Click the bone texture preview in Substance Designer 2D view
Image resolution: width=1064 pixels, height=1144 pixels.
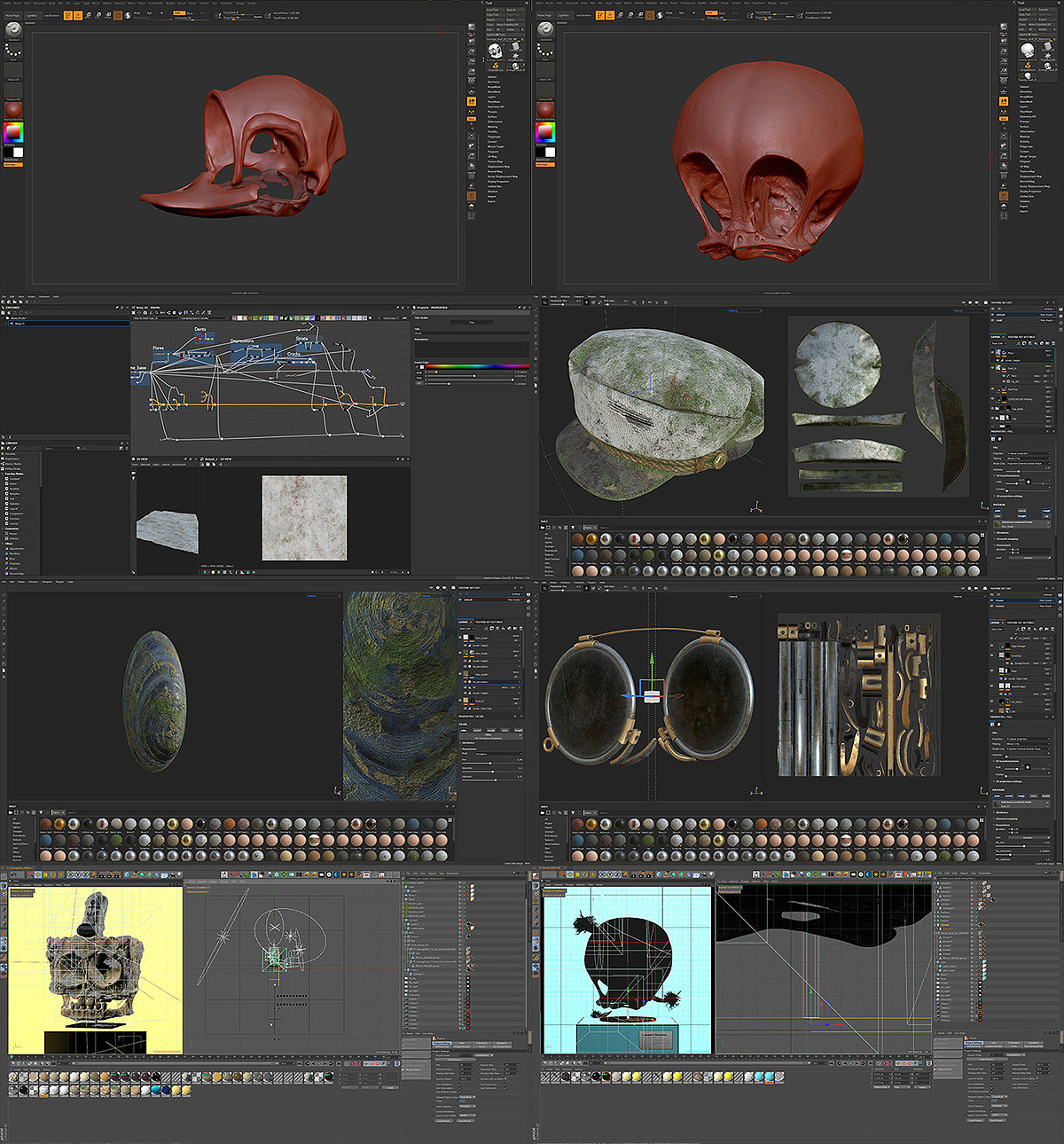(x=304, y=518)
